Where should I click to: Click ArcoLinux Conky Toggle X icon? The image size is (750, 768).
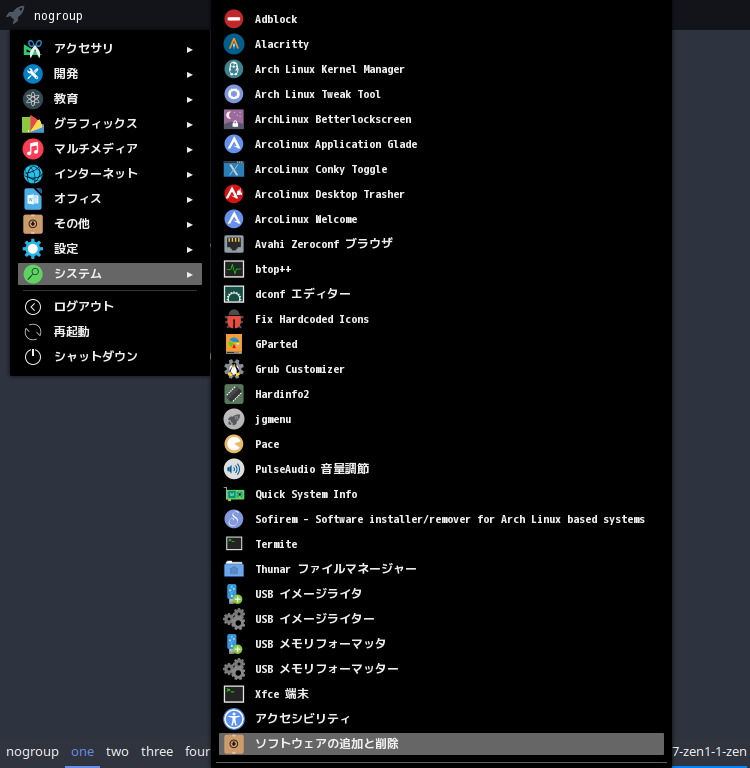click(x=234, y=169)
